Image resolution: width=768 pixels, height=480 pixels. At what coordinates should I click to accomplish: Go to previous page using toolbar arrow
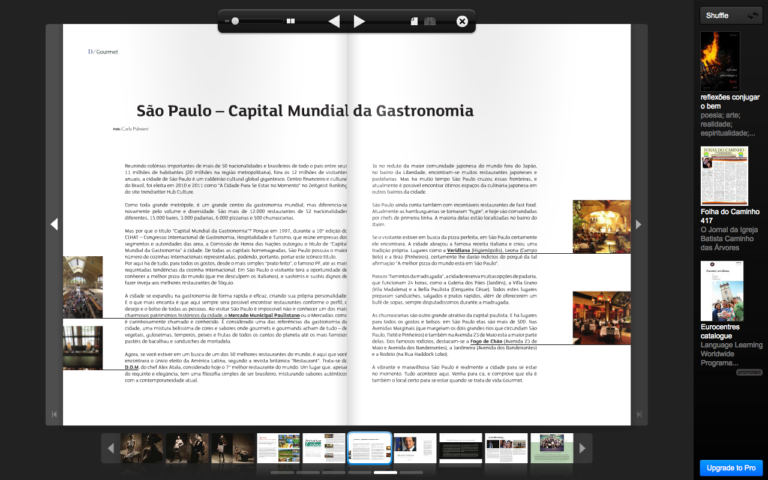(x=334, y=21)
